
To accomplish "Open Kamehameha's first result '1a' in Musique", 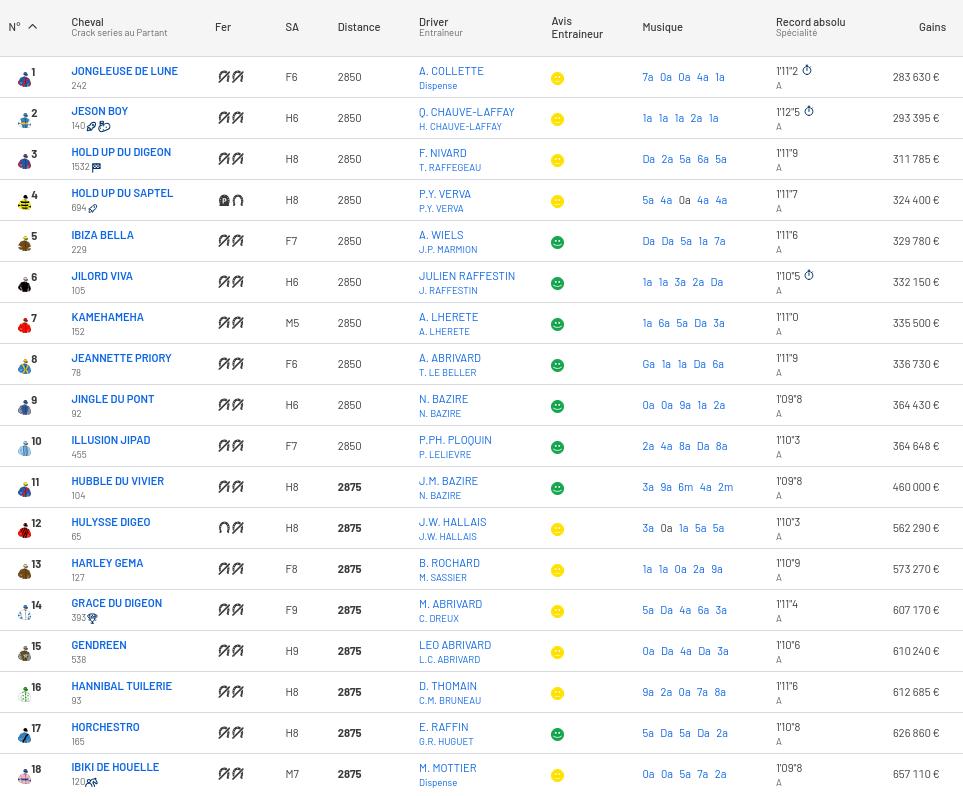I will click(647, 323).
